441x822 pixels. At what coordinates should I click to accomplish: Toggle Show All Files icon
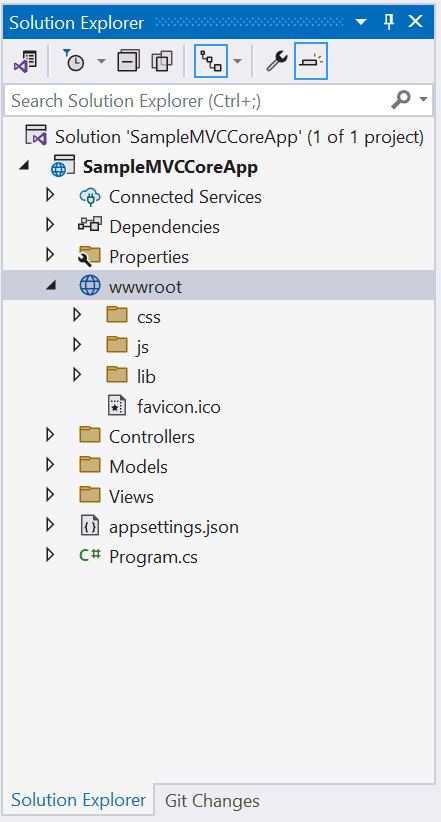162,61
